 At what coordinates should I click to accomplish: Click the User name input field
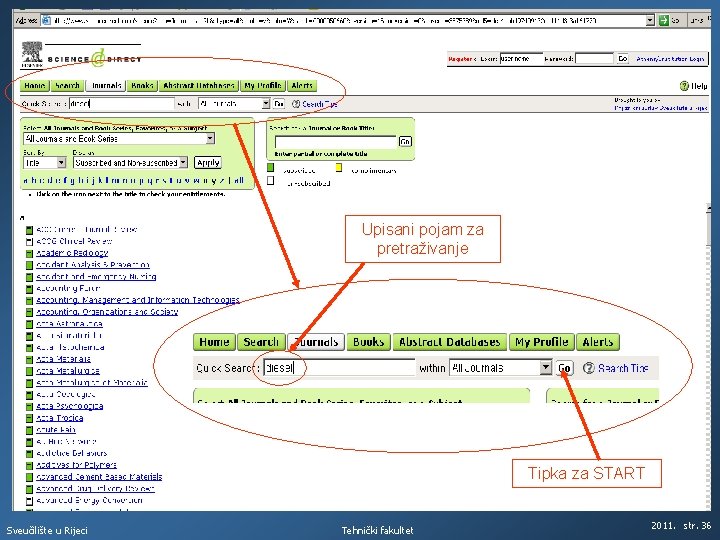point(521,59)
